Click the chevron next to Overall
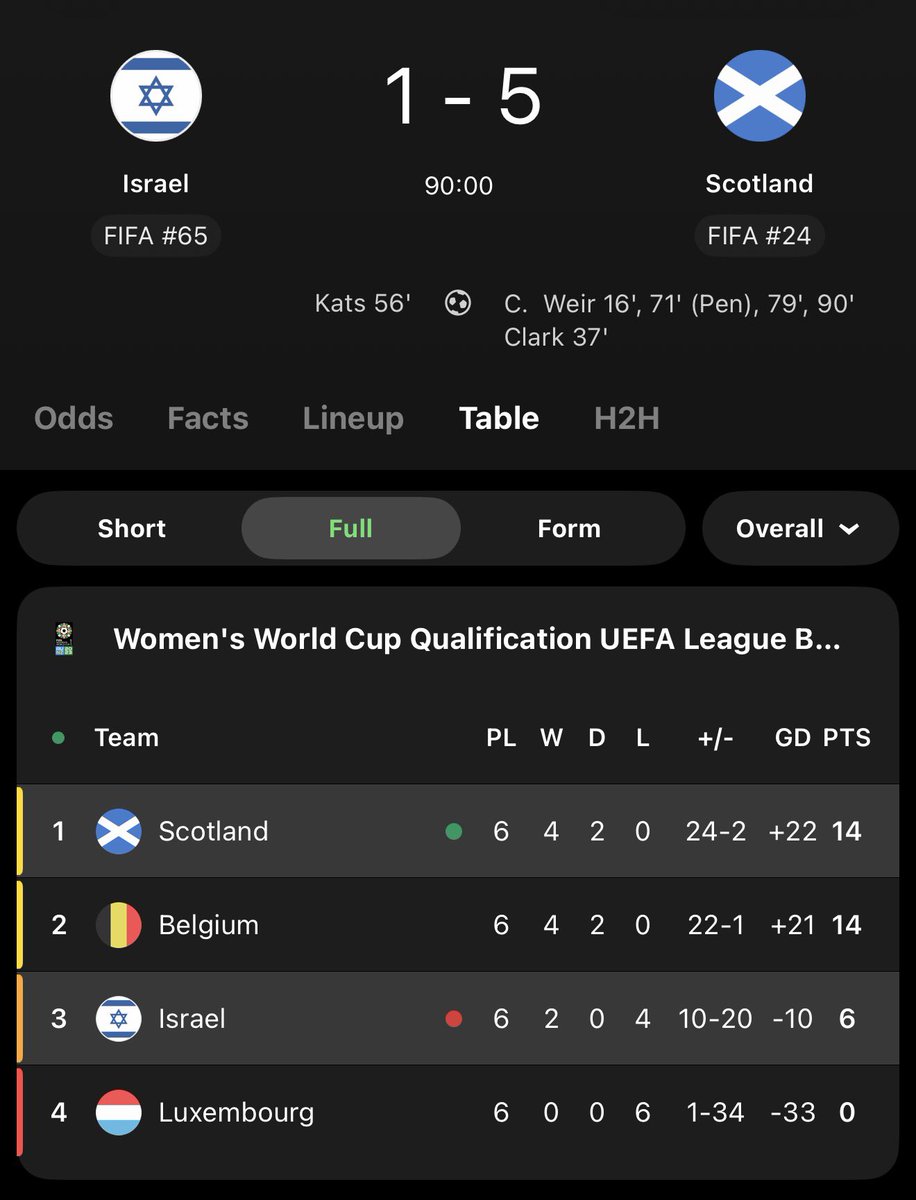The width and height of the screenshot is (916, 1200). coord(850,529)
